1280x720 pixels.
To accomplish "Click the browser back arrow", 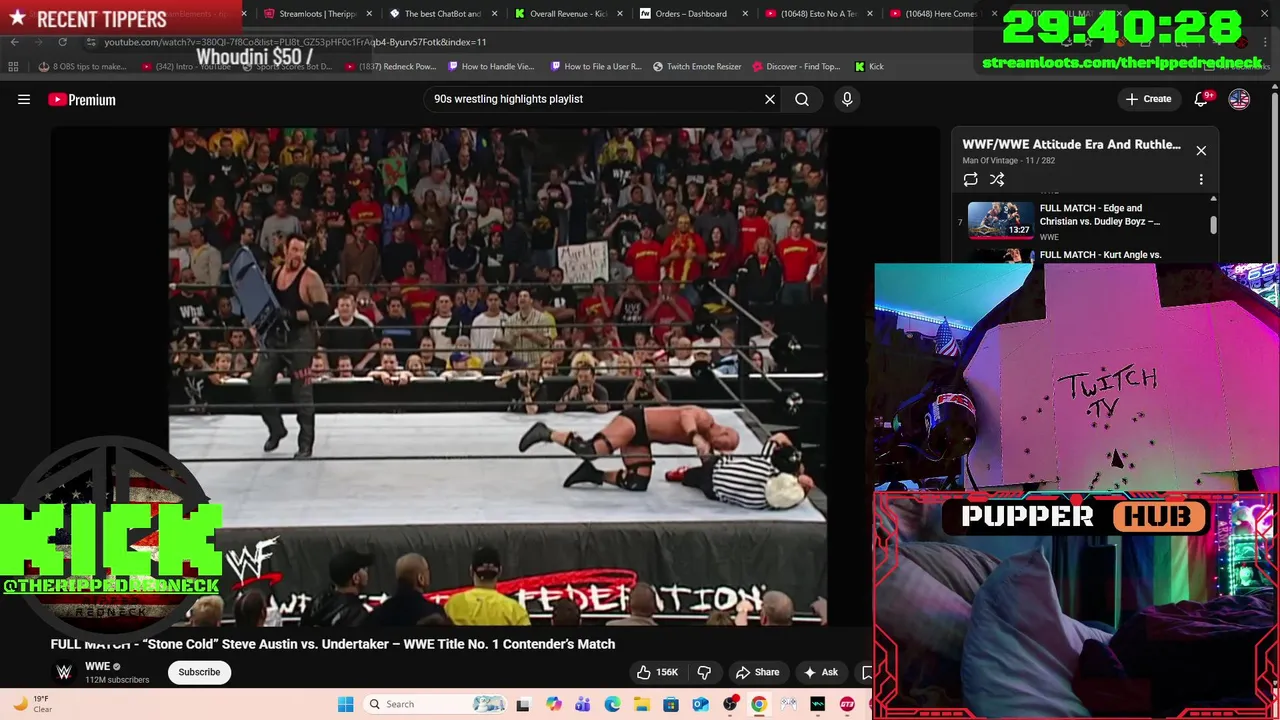I will (x=14, y=42).
